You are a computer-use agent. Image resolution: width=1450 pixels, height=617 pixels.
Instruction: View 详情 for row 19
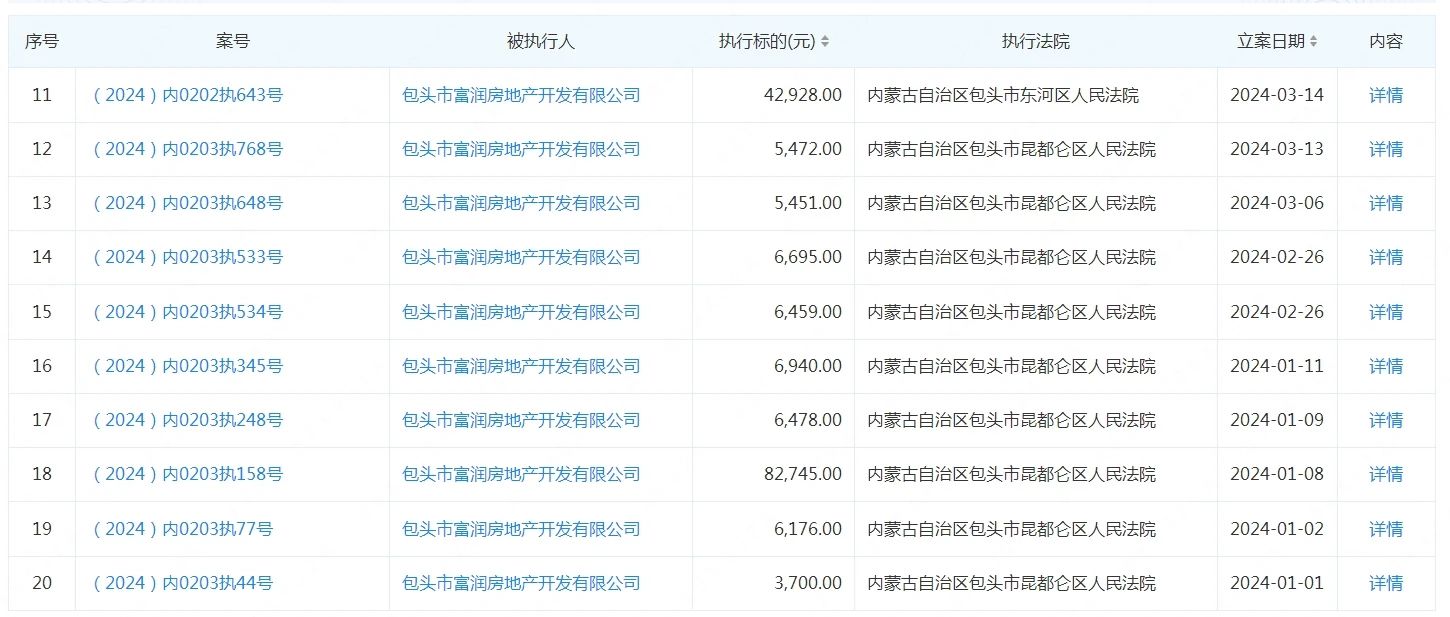click(1386, 529)
